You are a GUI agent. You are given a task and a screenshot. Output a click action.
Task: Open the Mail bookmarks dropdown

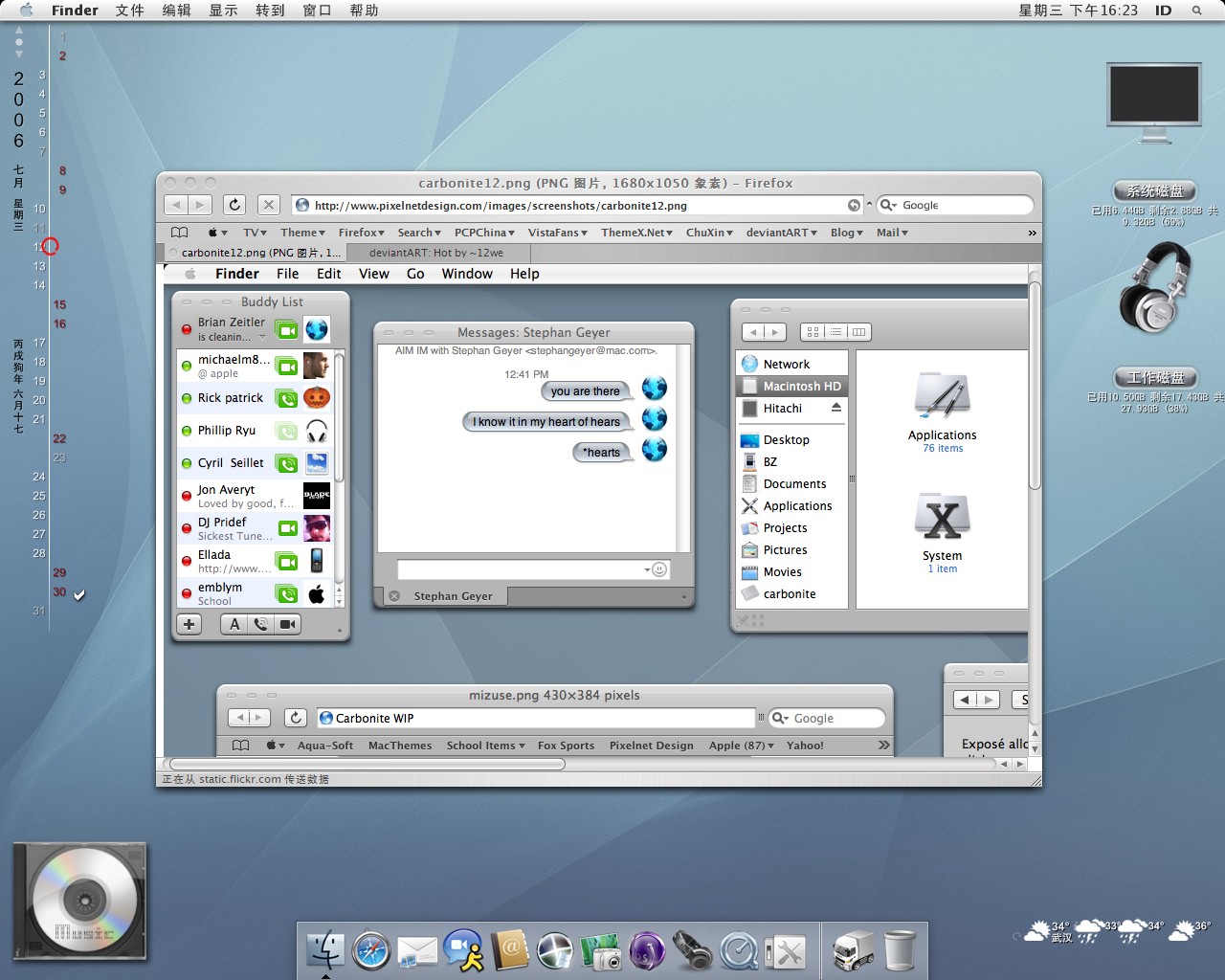coord(892,233)
